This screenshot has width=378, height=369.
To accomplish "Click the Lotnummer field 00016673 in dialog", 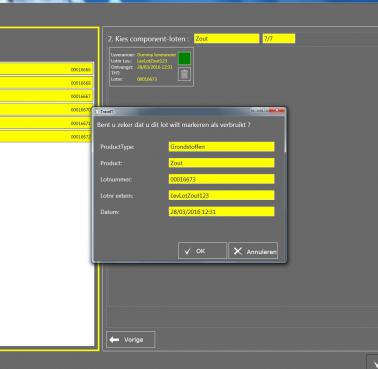I will click(222, 179).
